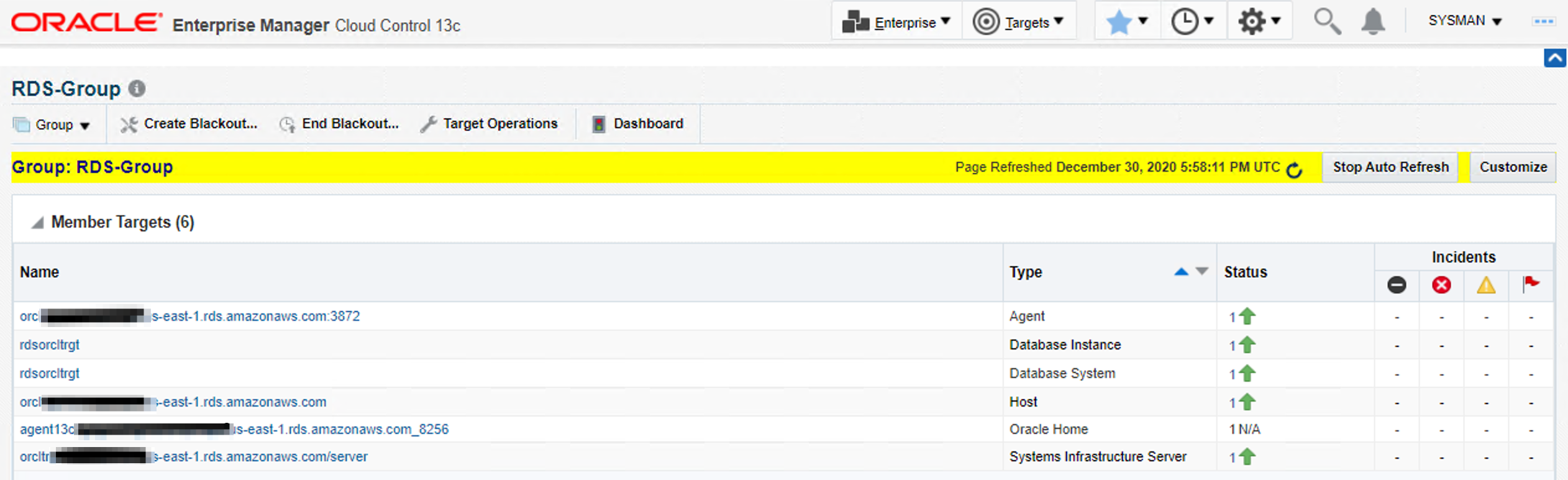Open the Host target link
This screenshot has height=480, width=1568.
(173, 402)
